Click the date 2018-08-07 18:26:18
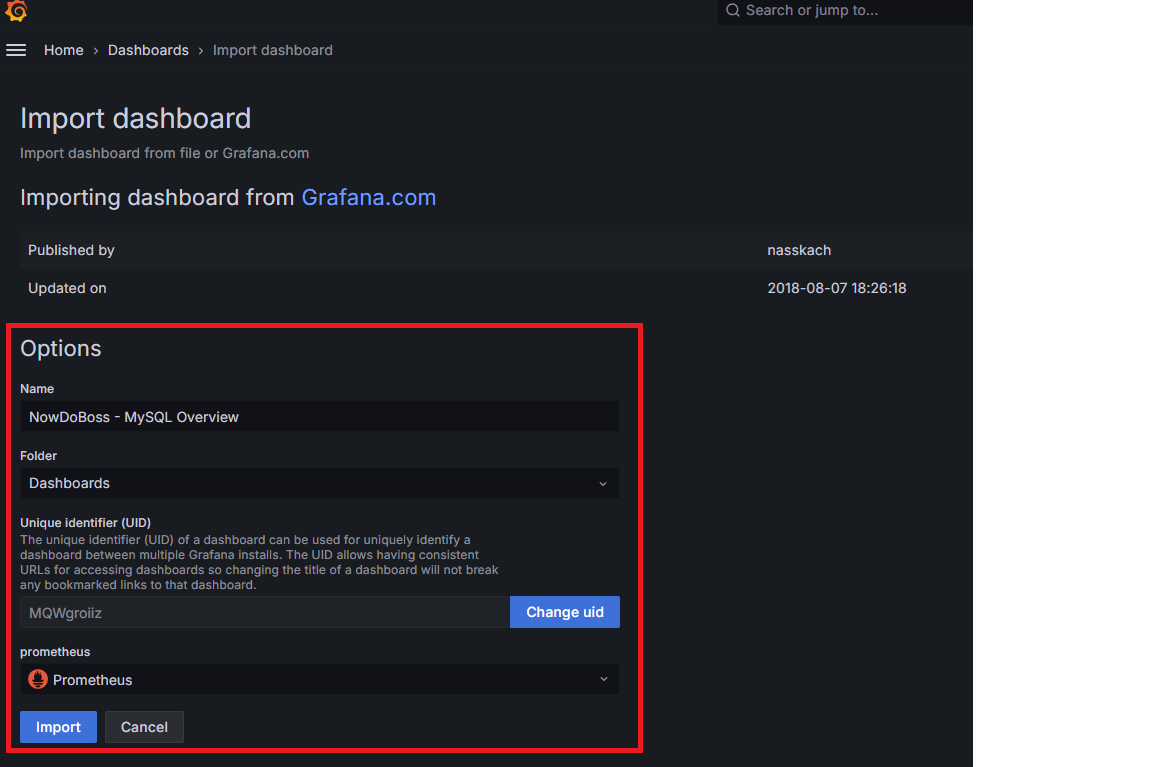Screen dimensions: 1152x767 point(837,289)
